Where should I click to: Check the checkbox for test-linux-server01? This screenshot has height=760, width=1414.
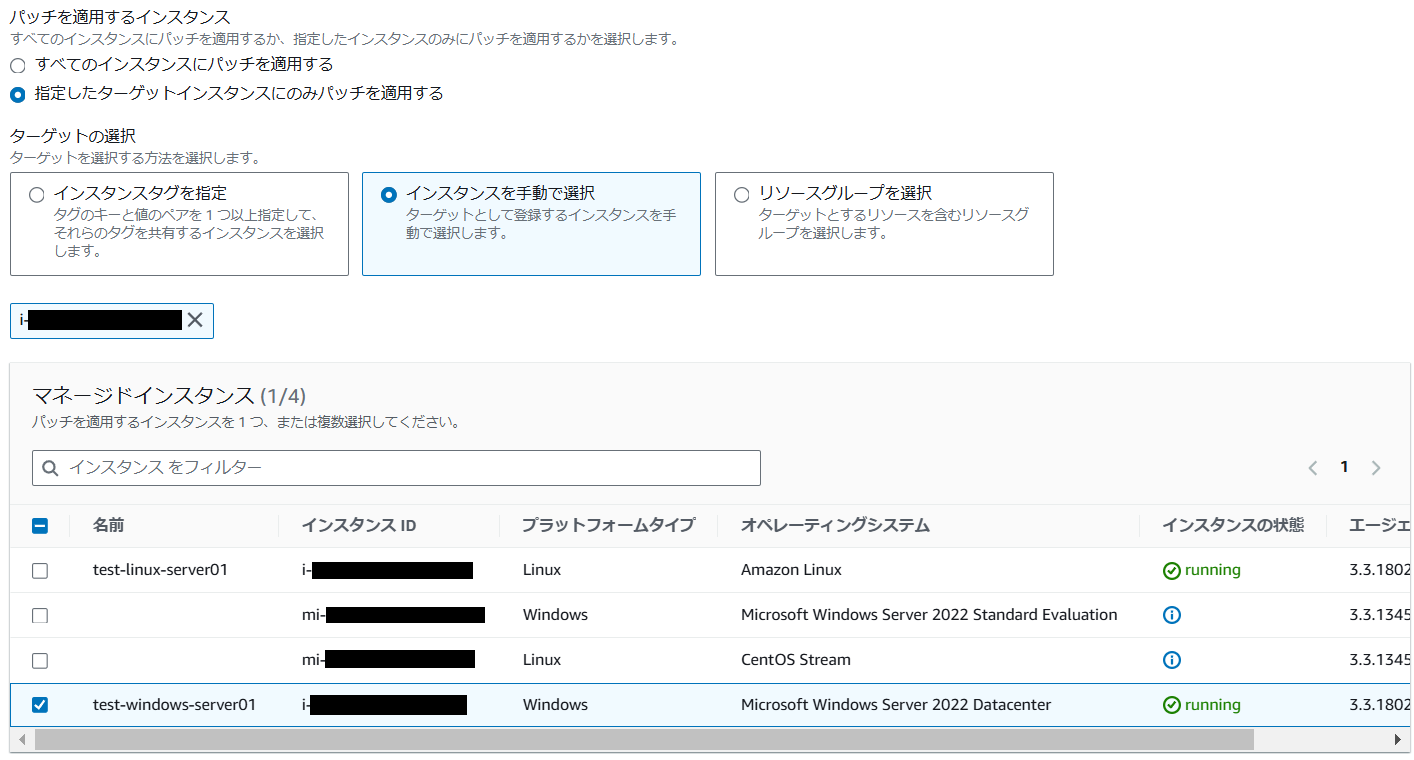coord(40,570)
